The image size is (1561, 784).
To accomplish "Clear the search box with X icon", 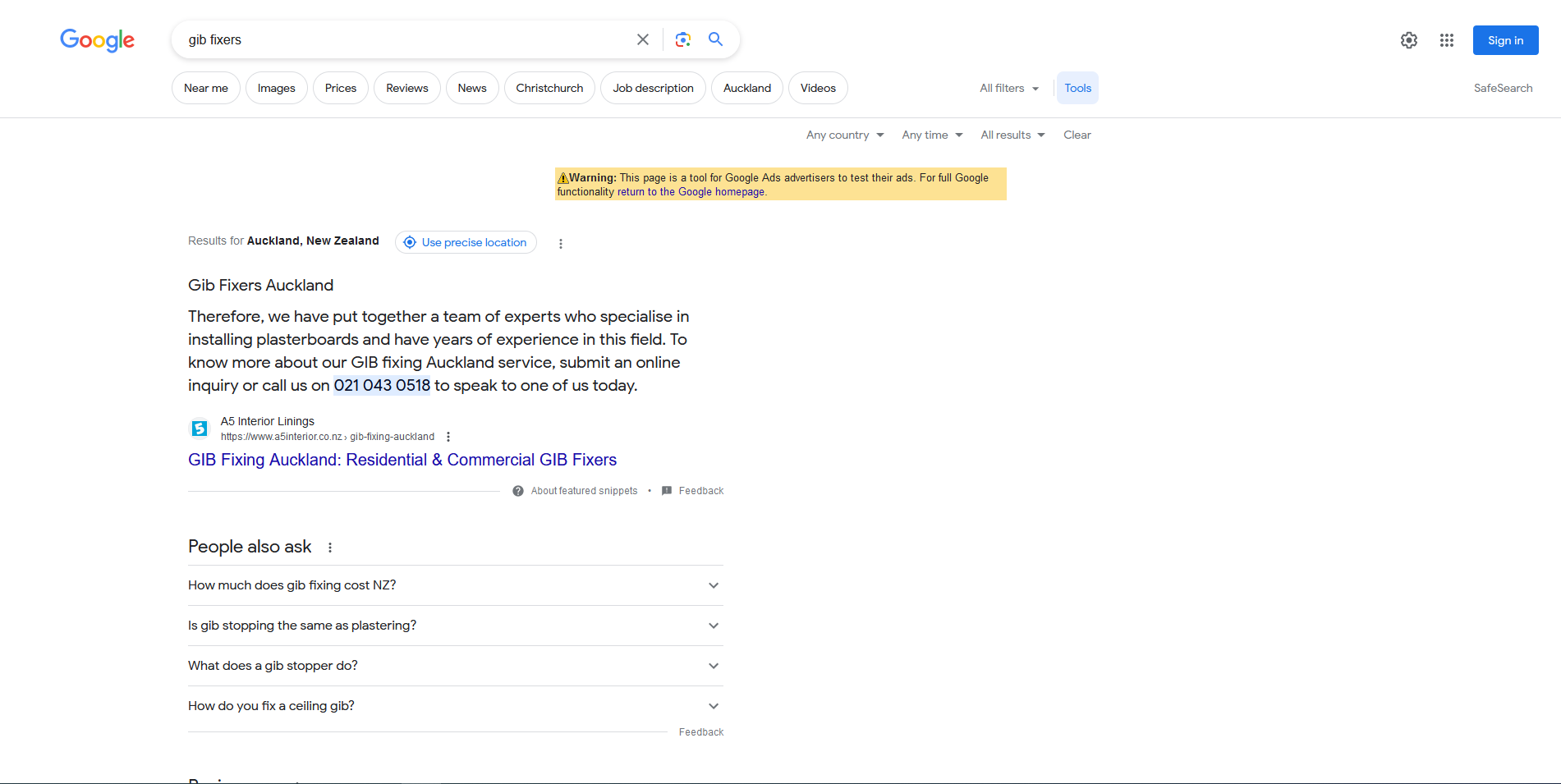I will coord(643,39).
